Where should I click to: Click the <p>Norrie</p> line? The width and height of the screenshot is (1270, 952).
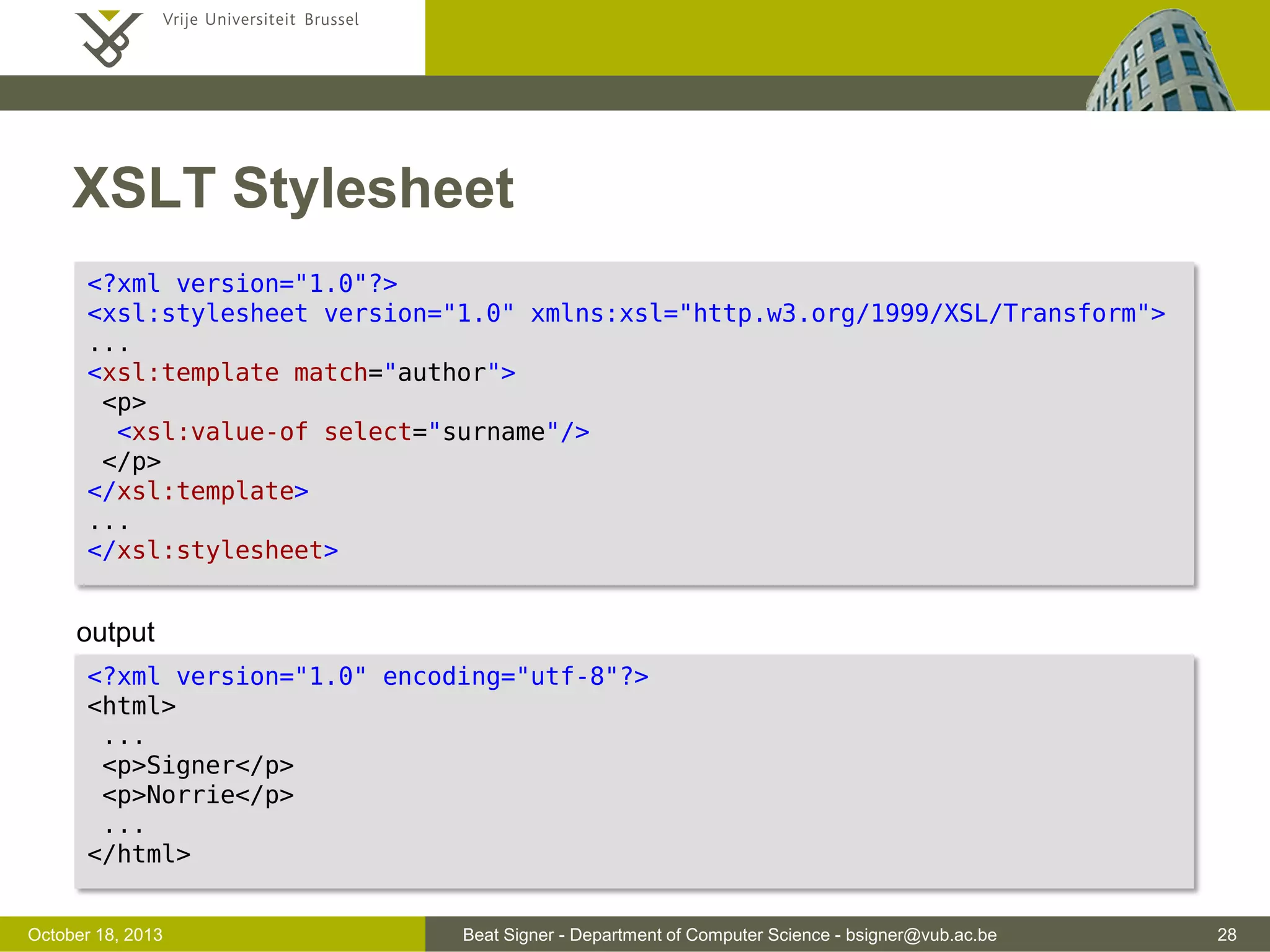click(198, 795)
